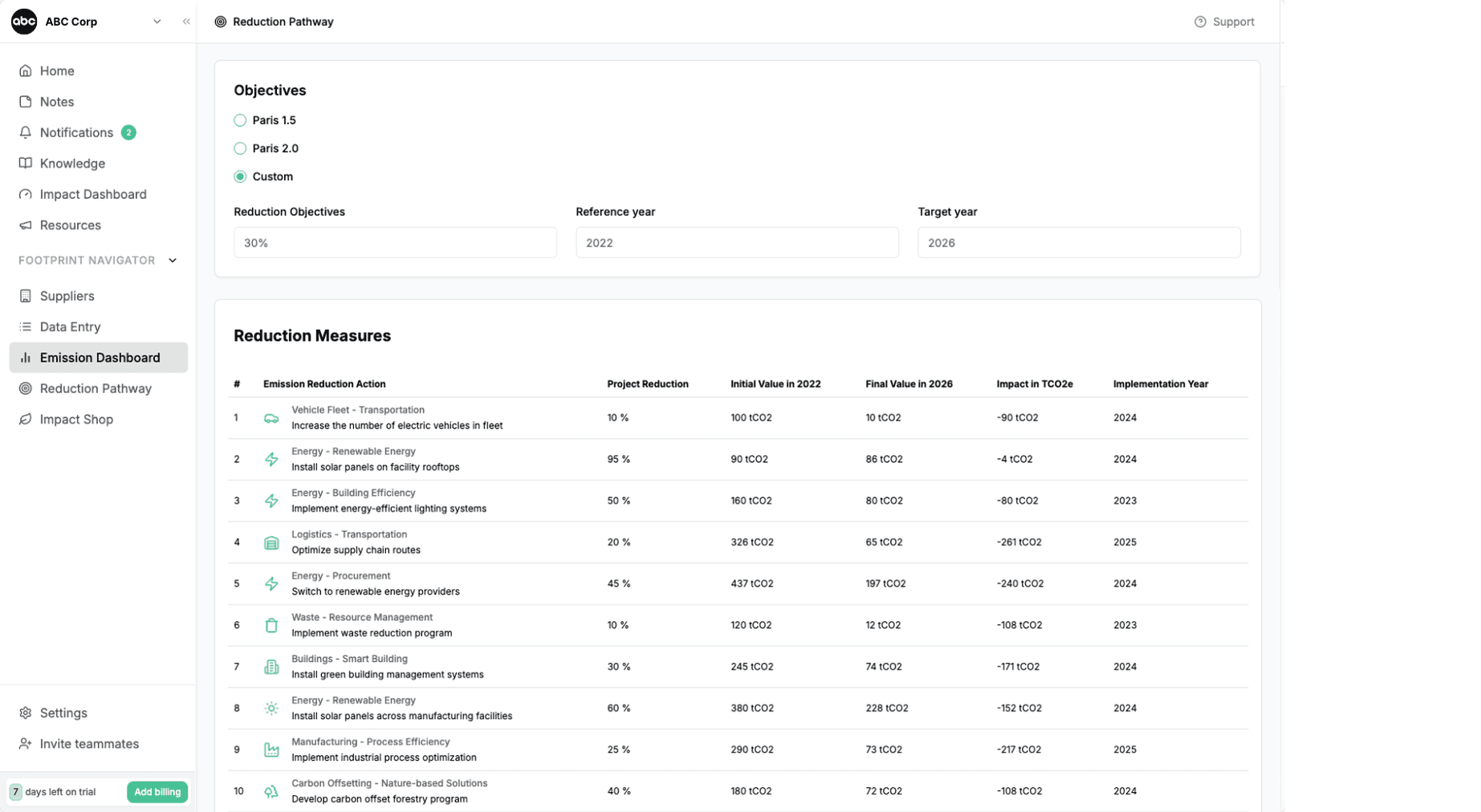Click the Knowledge book icon
The height and width of the screenshot is (812, 1481).
coord(26,164)
